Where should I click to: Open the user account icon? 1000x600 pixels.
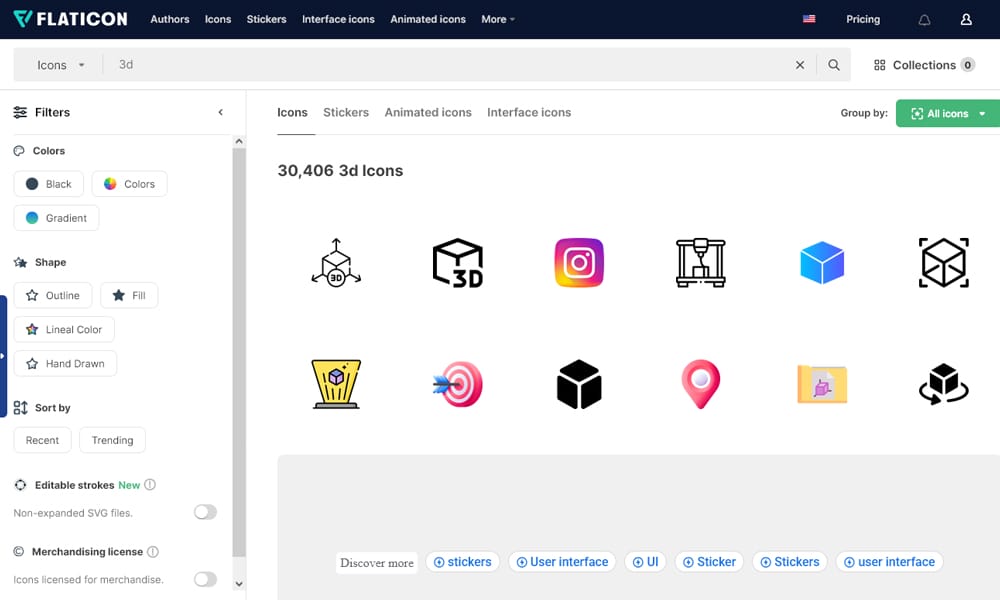(966, 19)
